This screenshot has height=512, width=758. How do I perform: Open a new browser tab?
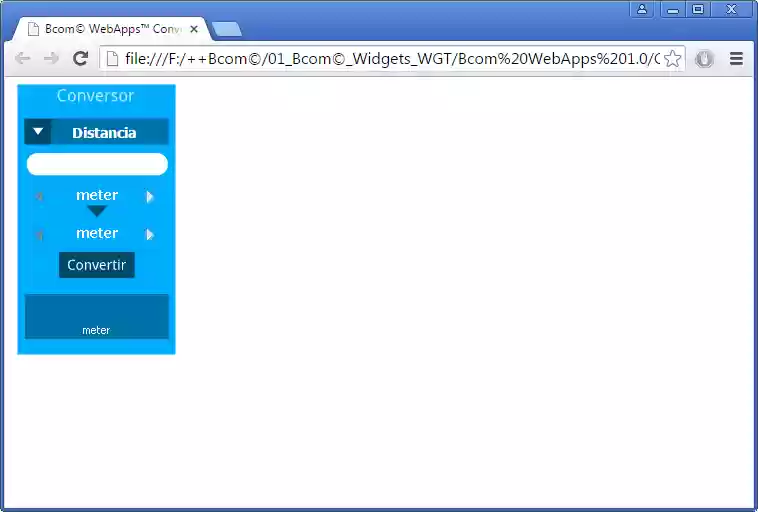[227, 29]
